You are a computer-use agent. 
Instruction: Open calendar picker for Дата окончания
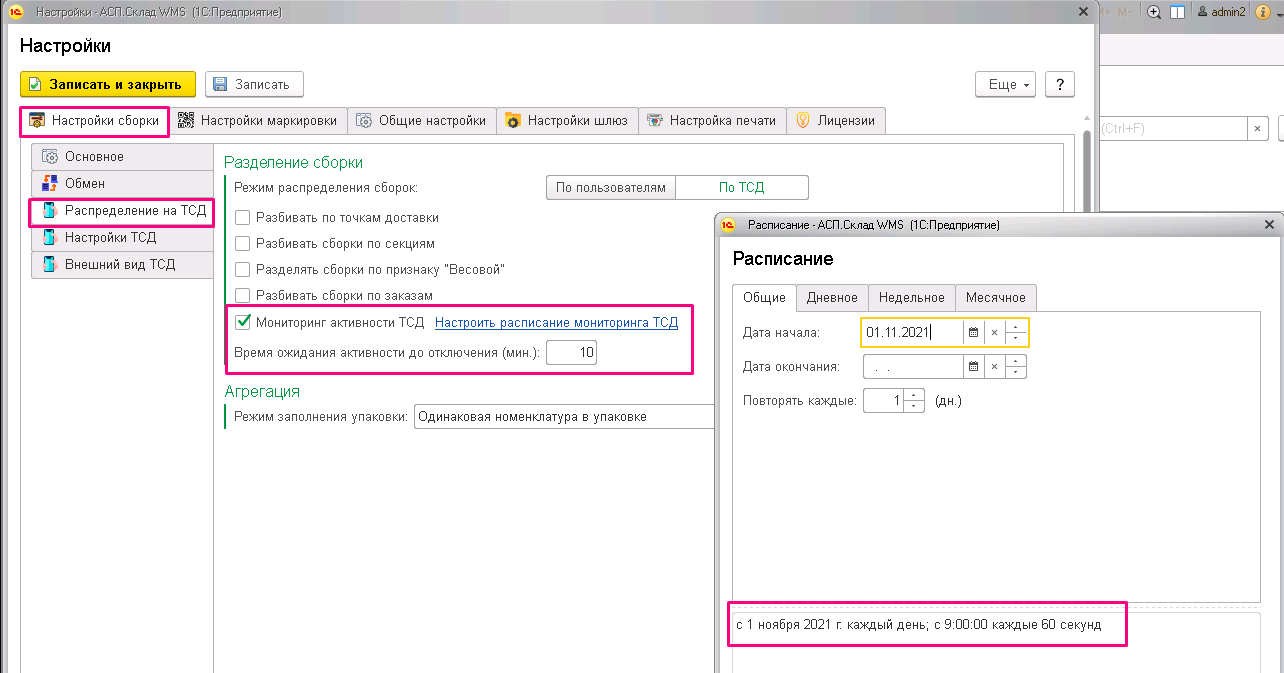pos(973,367)
